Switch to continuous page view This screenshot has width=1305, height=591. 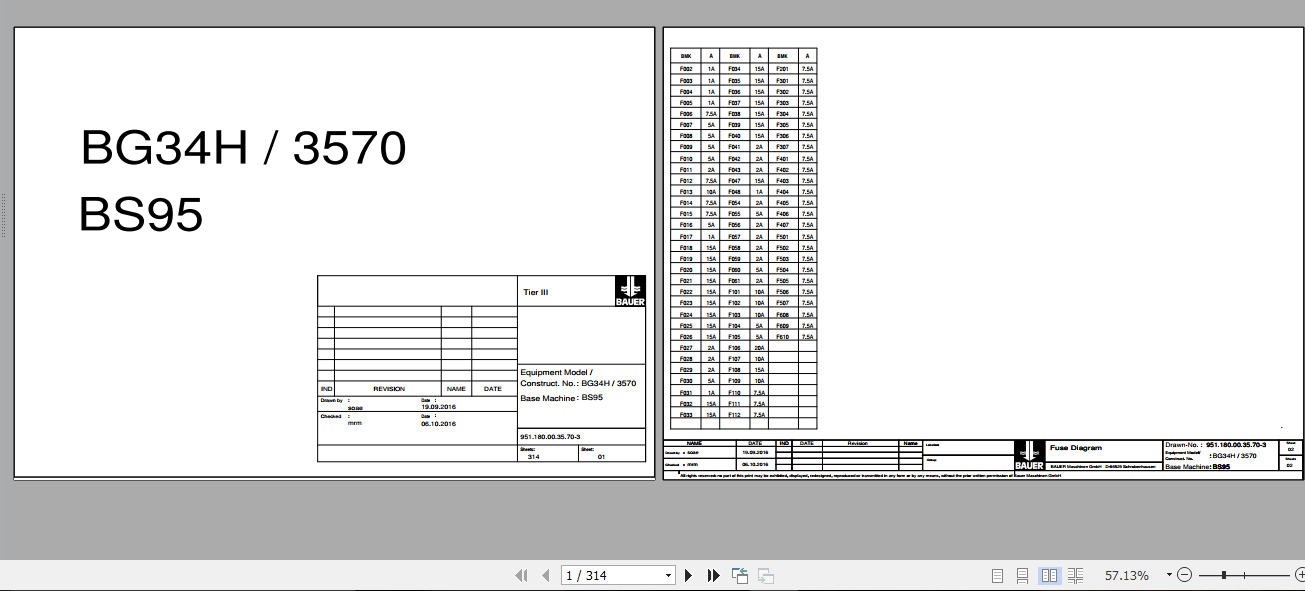1022,575
